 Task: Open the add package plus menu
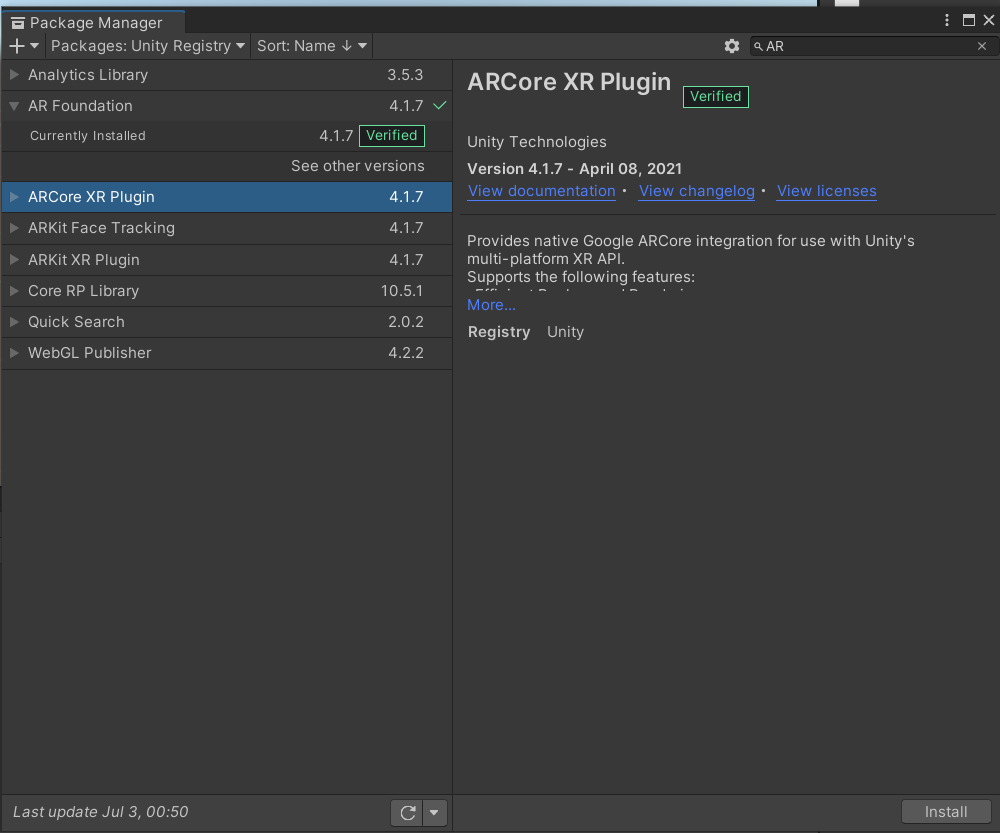24,46
